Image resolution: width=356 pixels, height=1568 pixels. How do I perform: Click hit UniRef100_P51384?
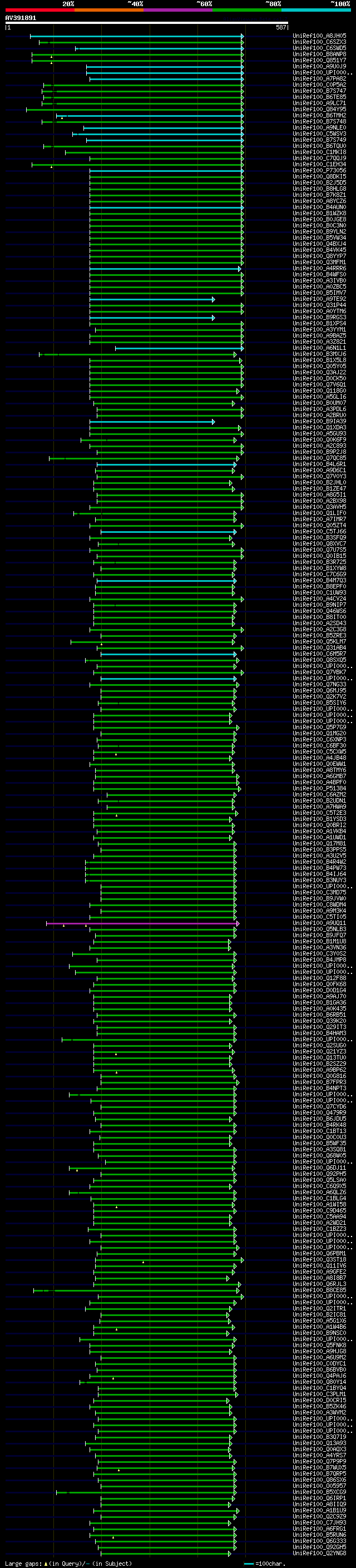[319, 788]
